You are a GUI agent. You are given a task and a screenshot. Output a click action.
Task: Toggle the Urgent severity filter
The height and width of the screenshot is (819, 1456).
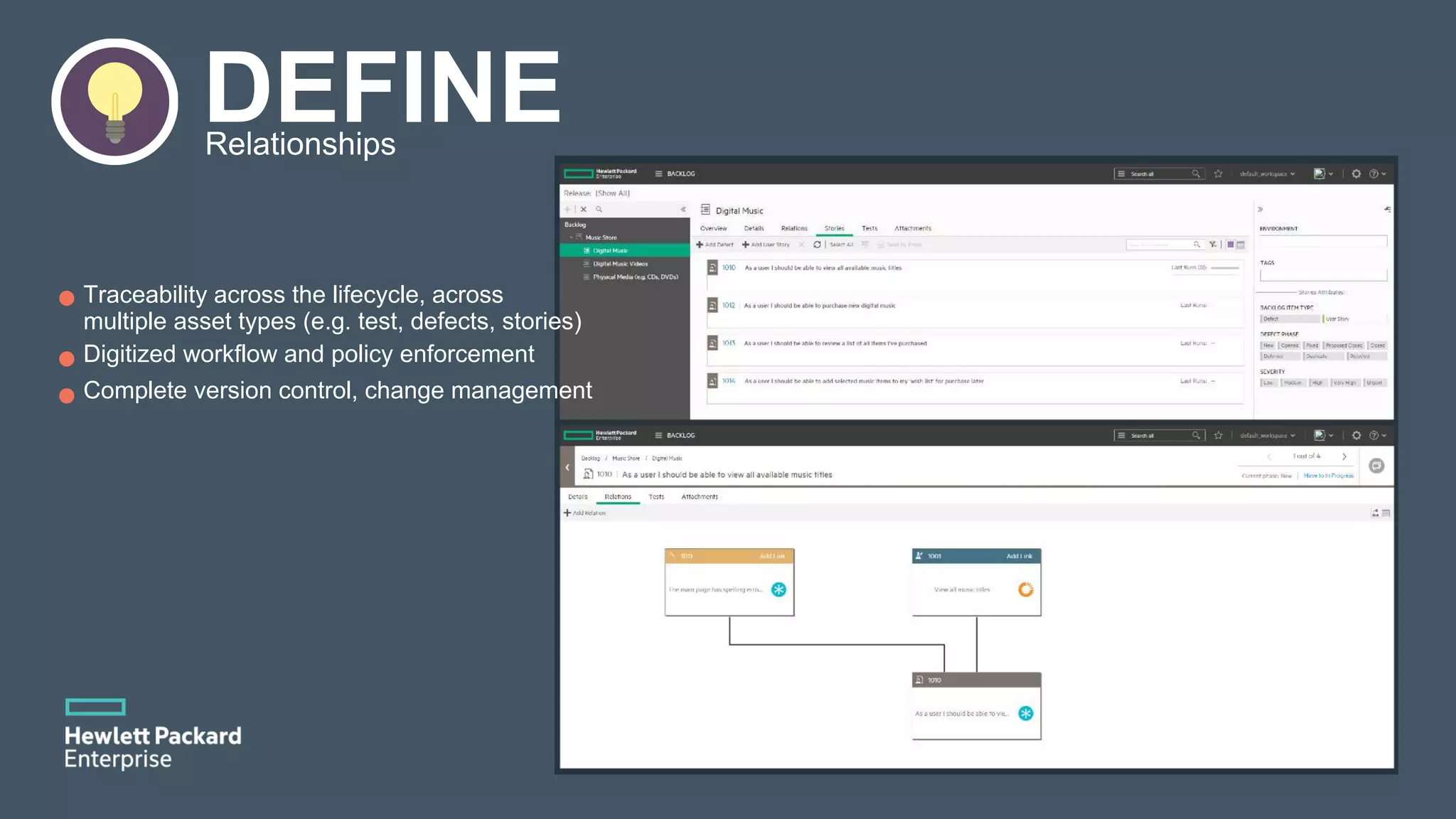[x=1374, y=383]
